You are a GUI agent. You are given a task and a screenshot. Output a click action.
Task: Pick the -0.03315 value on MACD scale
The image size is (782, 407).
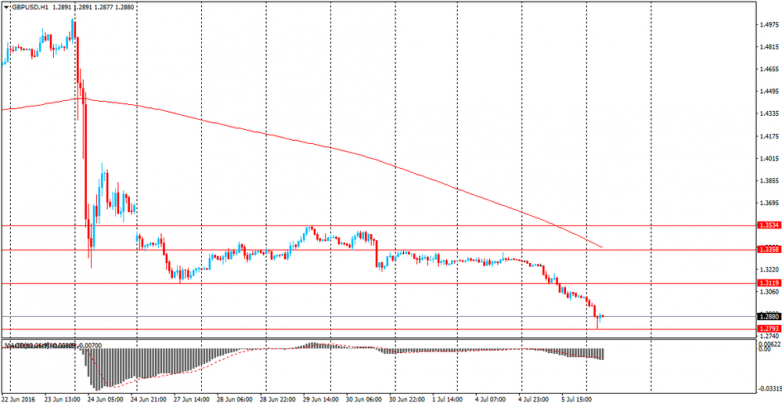[770, 388]
